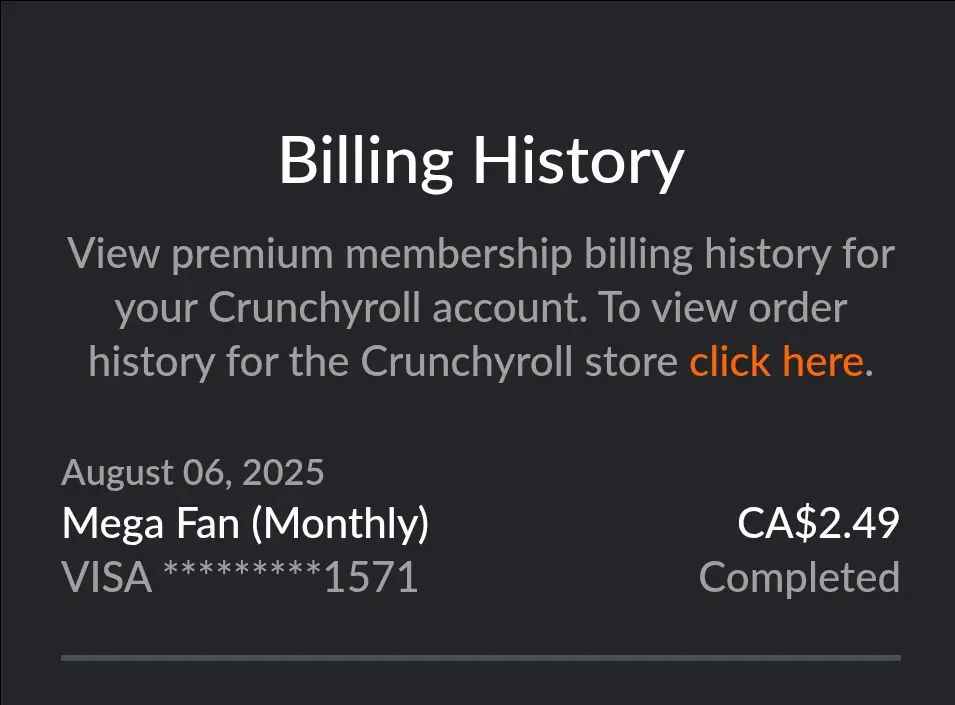
Task: Click the divider line below the transaction
Action: pyautogui.click(x=481, y=658)
